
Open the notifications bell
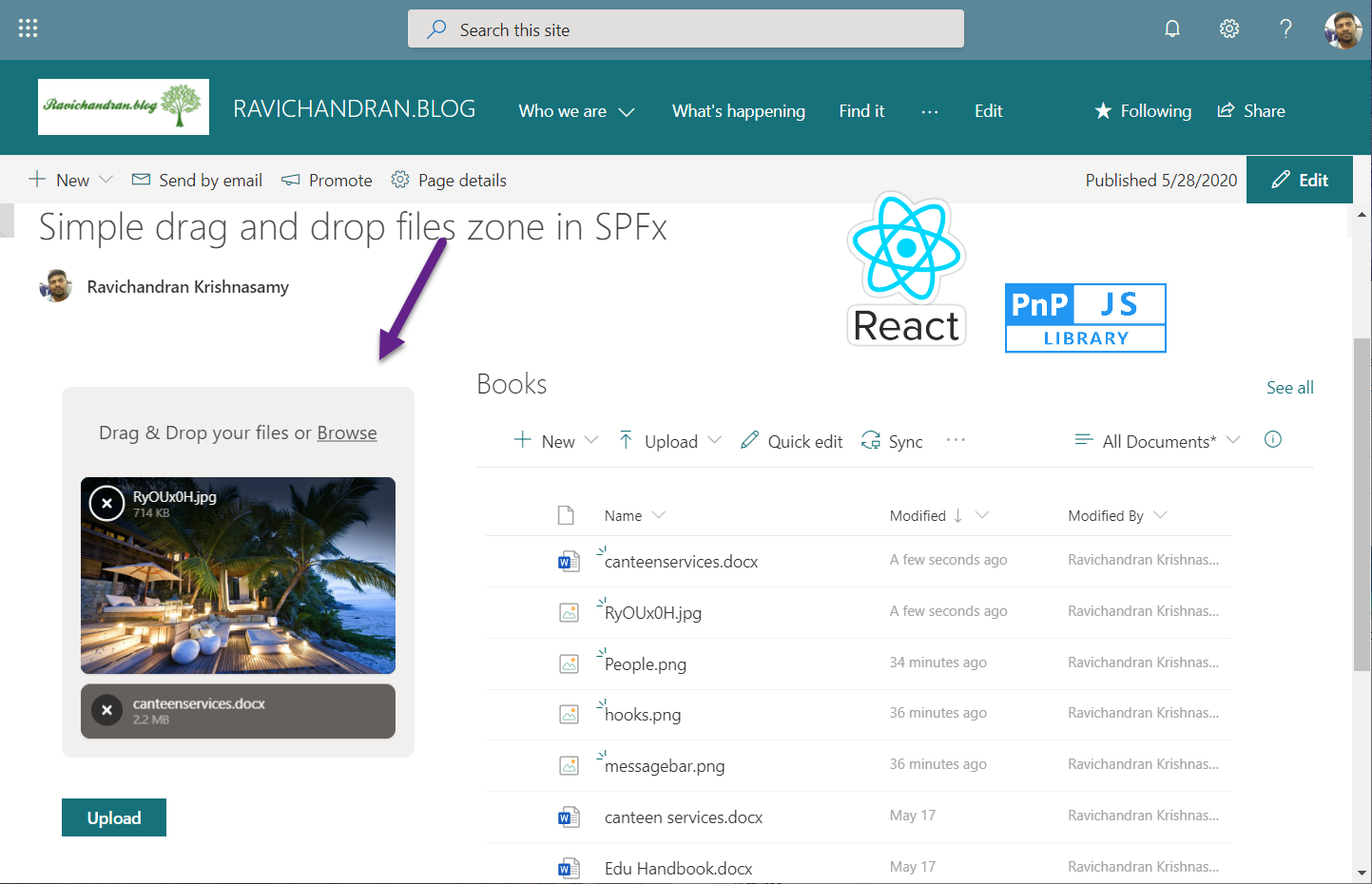[x=1172, y=29]
